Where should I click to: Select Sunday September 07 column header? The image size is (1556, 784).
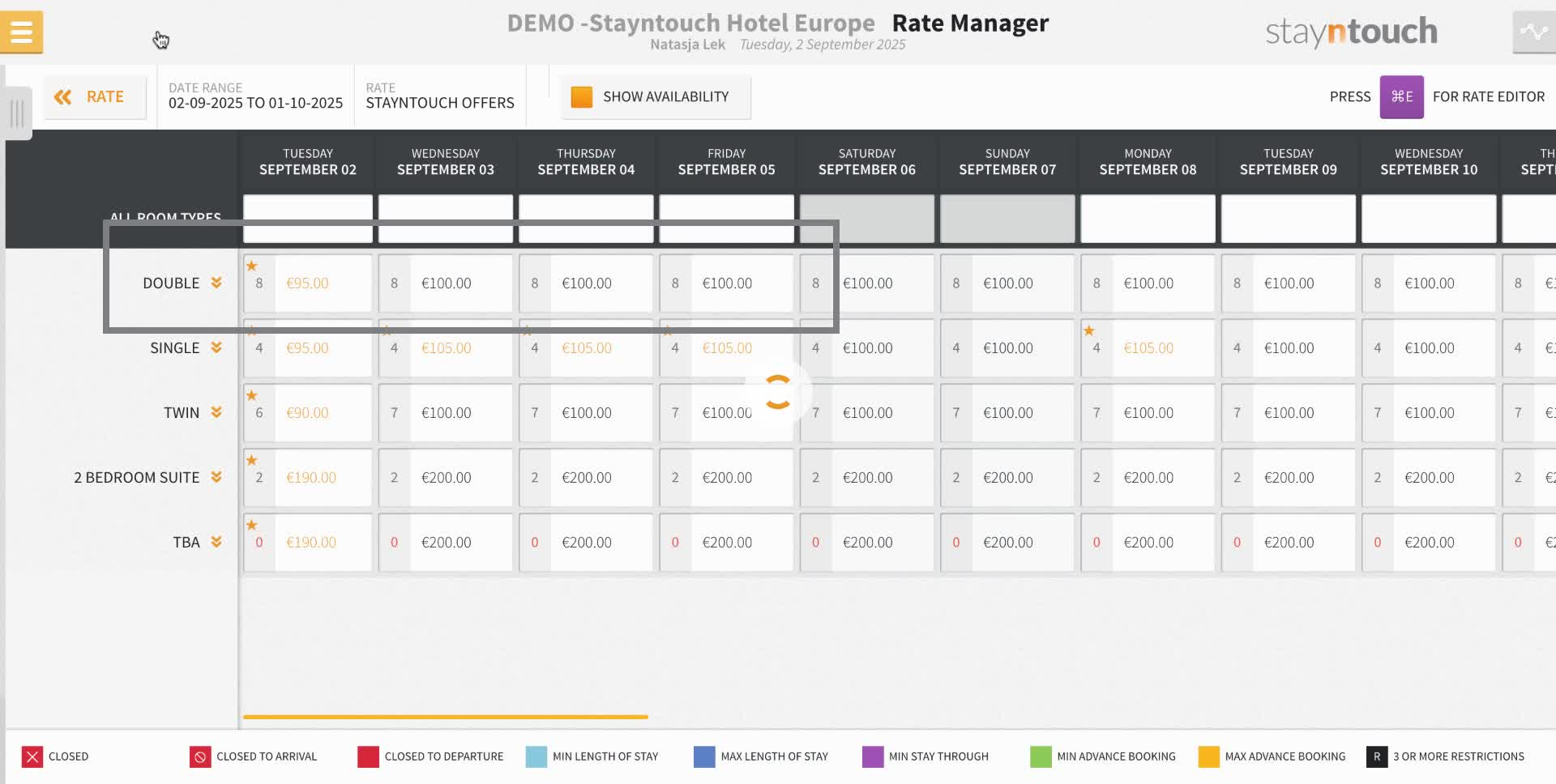click(1007, 162)
